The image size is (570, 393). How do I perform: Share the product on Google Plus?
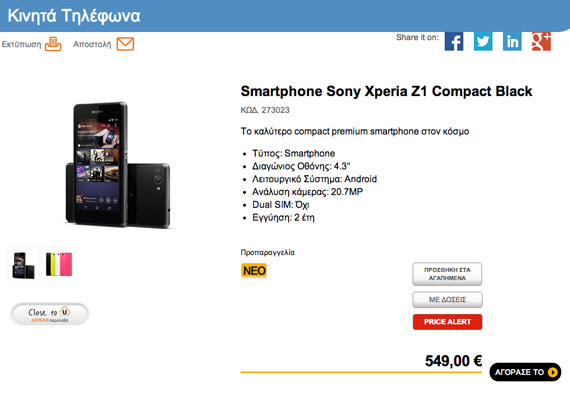point(541,41)
